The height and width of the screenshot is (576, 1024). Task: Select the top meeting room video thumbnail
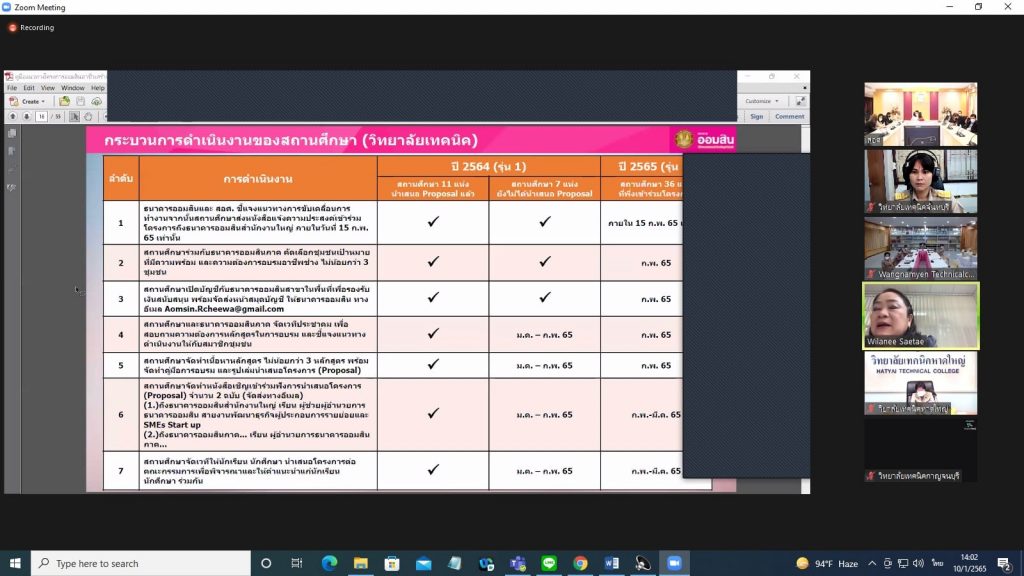921,114
